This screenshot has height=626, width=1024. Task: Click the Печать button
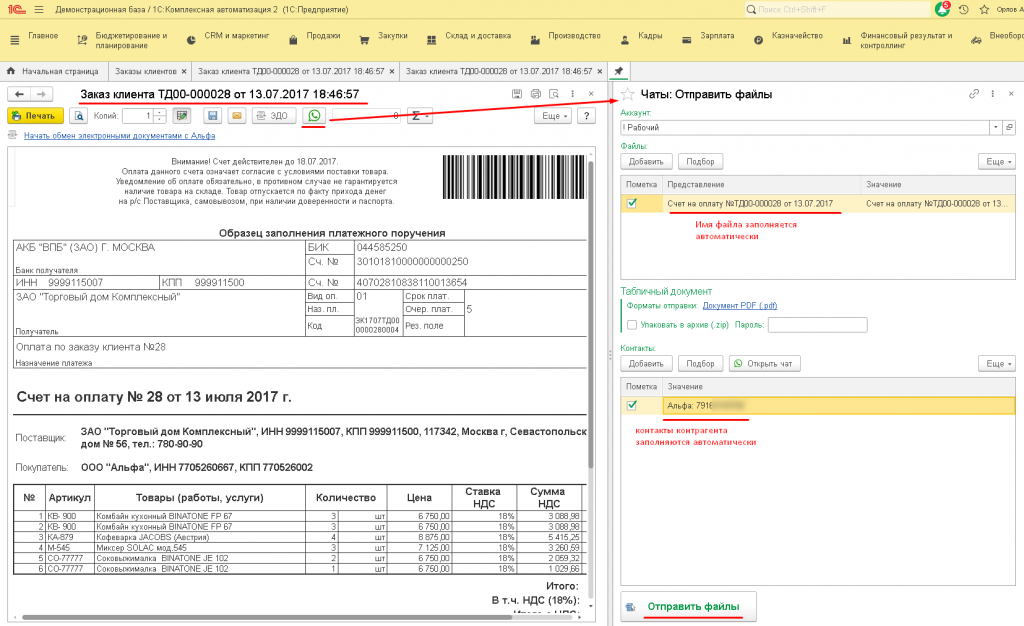pos(35,116)
